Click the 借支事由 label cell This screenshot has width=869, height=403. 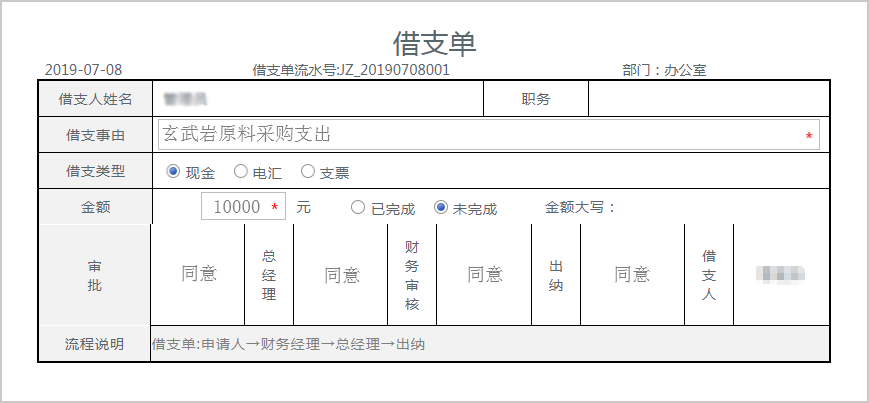[x=95, y=135]
